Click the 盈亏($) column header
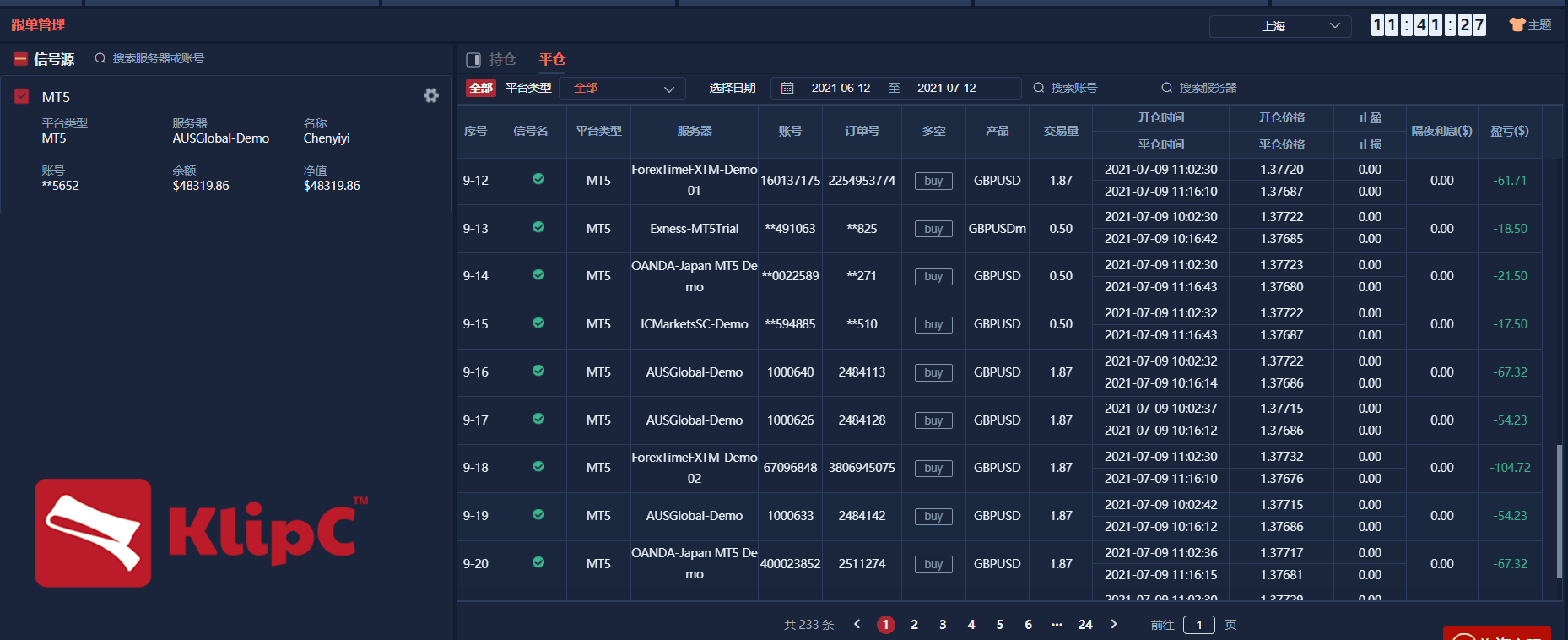 point(1510,131)
